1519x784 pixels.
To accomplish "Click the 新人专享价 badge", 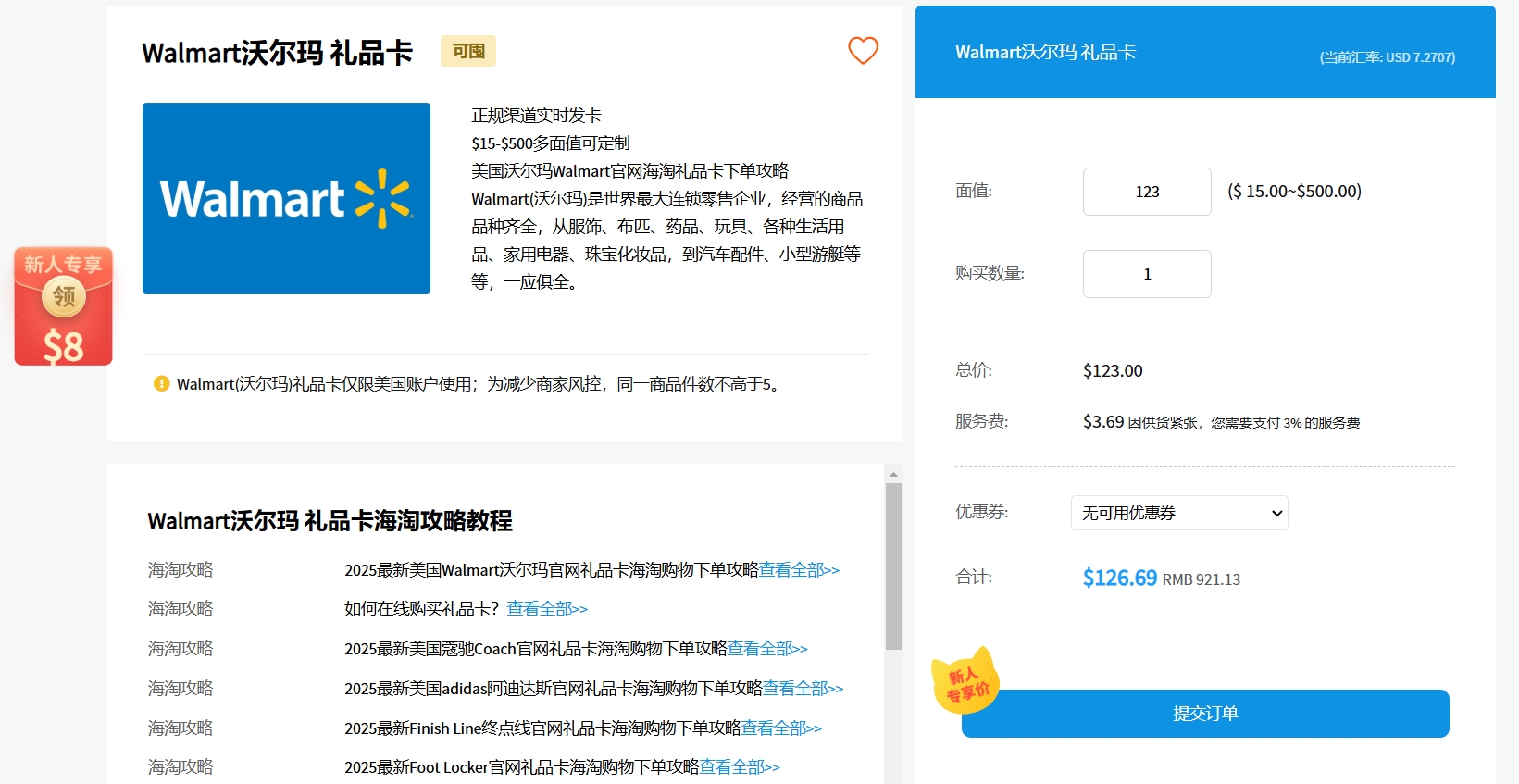I will (x=966, y=681).
